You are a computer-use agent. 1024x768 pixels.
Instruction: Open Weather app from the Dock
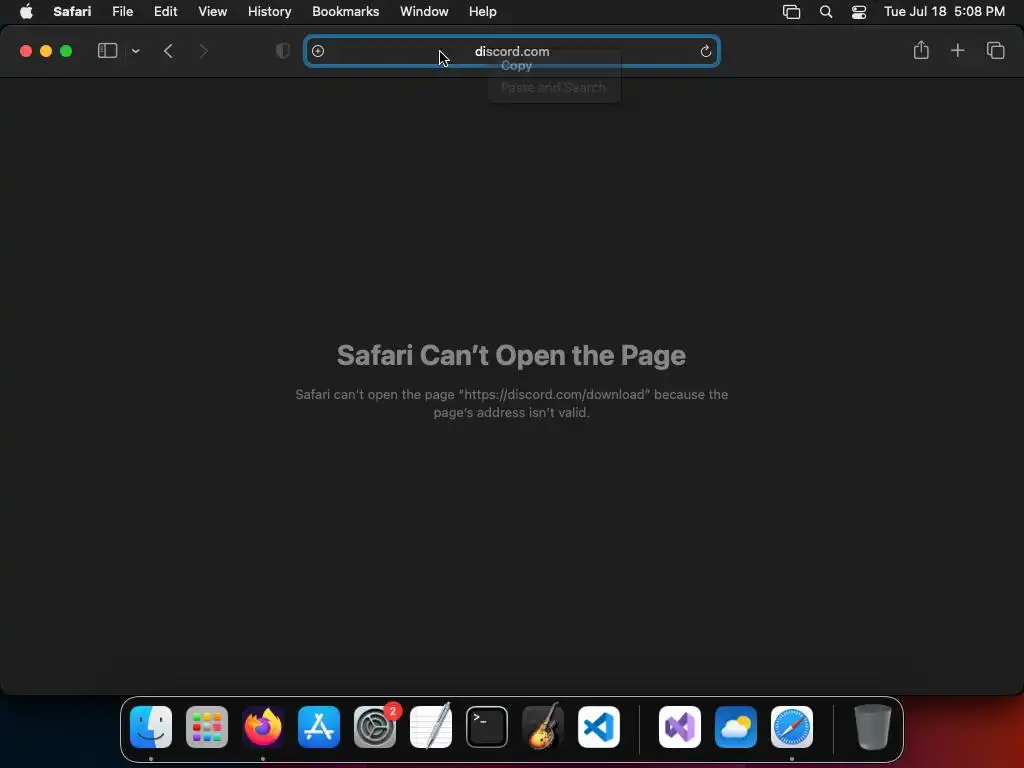pyautogui.click(x=736, y=727)
